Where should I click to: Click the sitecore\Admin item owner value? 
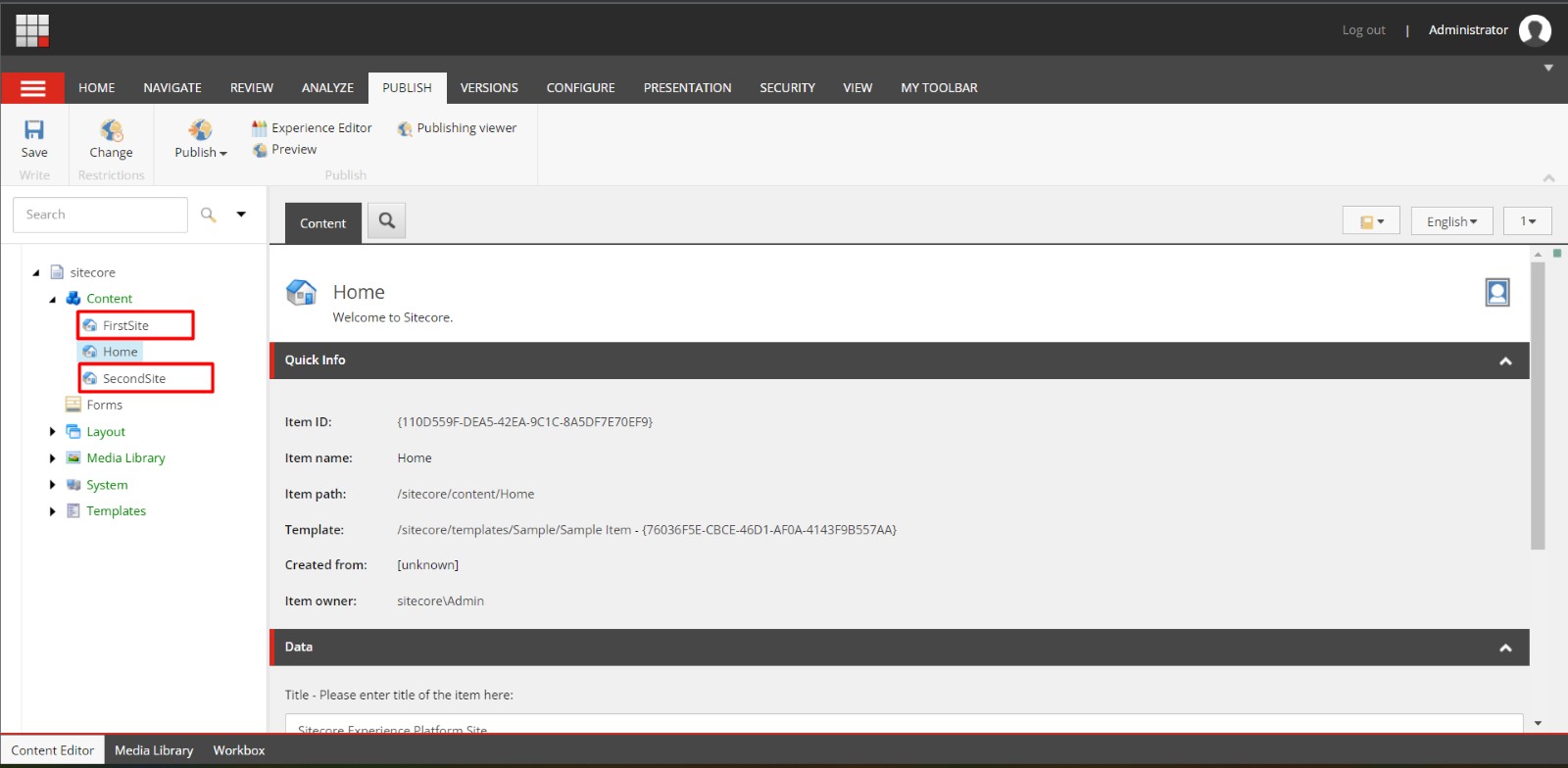coord(440,601)
